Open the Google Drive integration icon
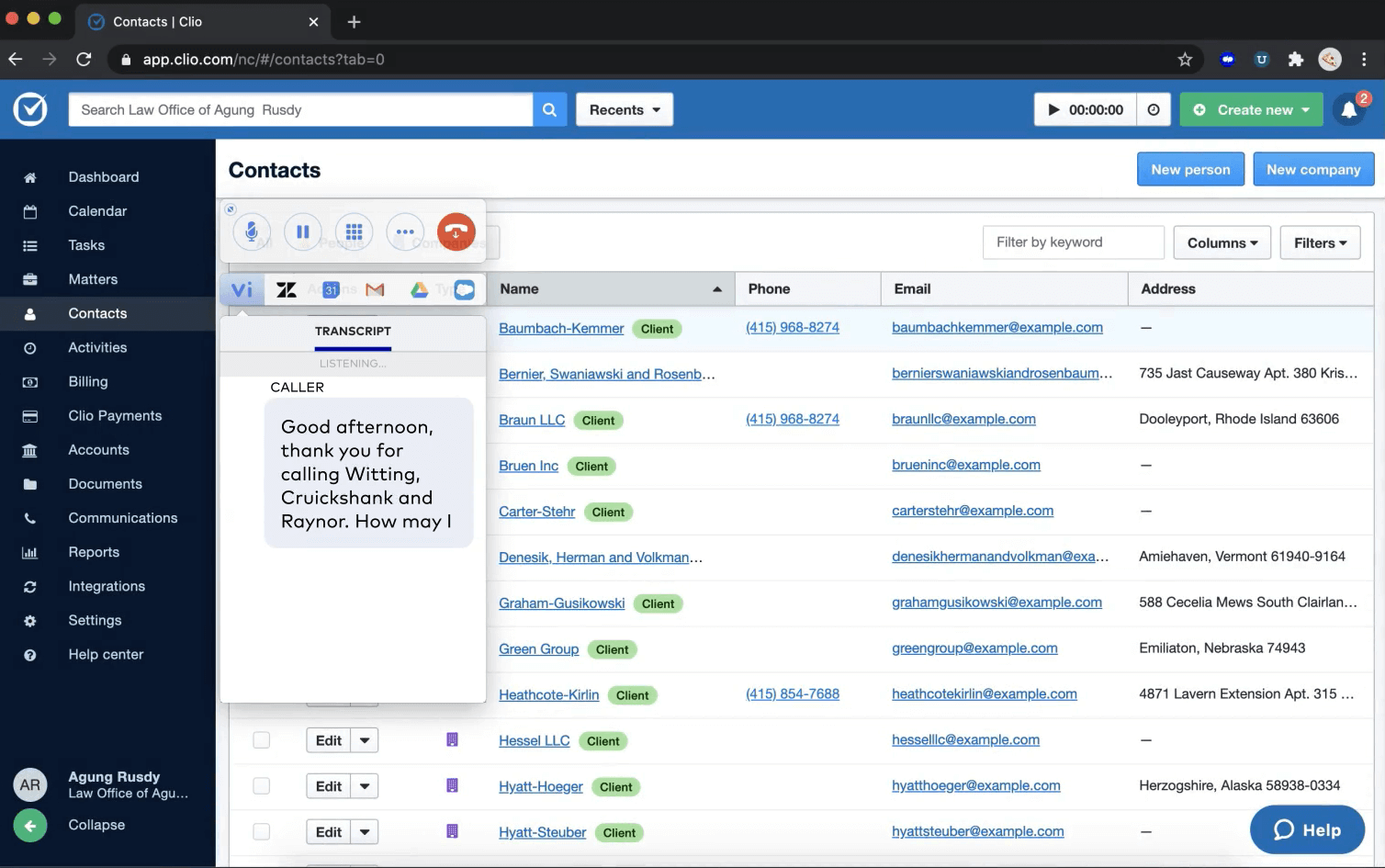The image size is (1385, 868). pyautogui.click(x=420, y=288)
